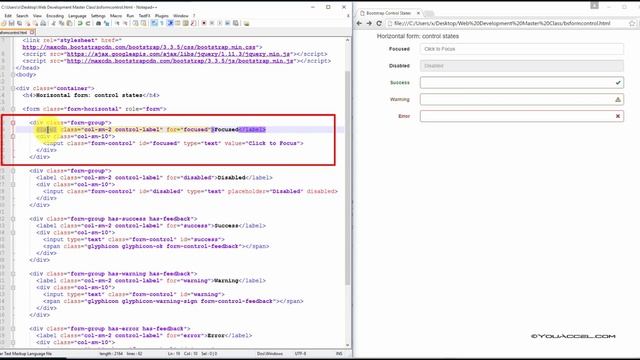Image resolution: width=640 pixels, height=360 pixels.
Task: Click the Zoom In toolbar icon
Action: pos(118,23)
